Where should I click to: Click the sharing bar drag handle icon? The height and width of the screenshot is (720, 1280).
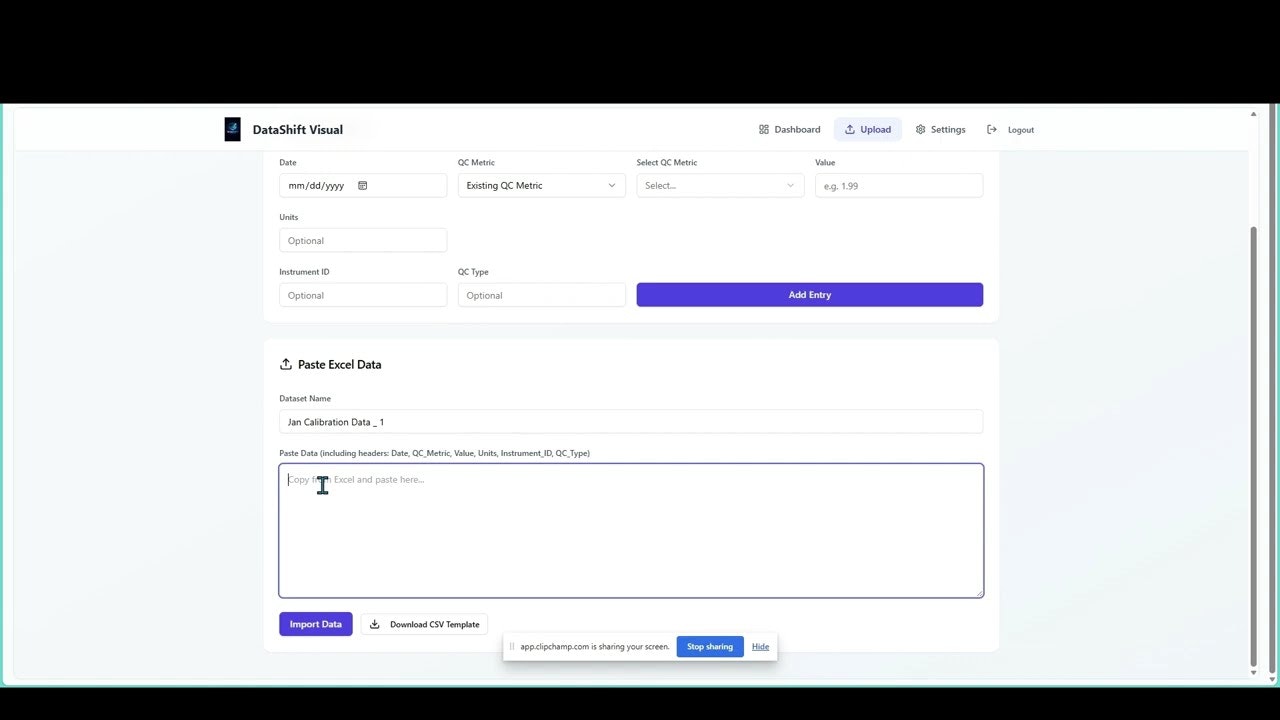(x=512, y=647)
